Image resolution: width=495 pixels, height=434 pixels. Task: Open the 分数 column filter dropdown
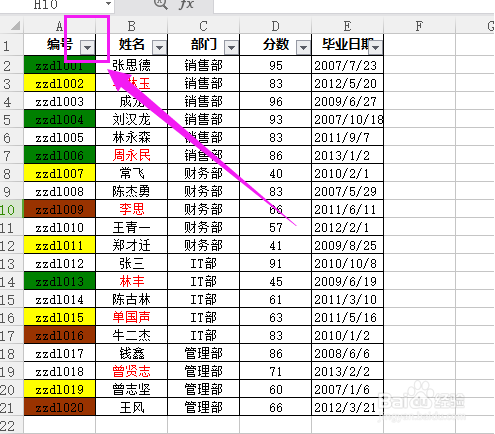point(304,48)
